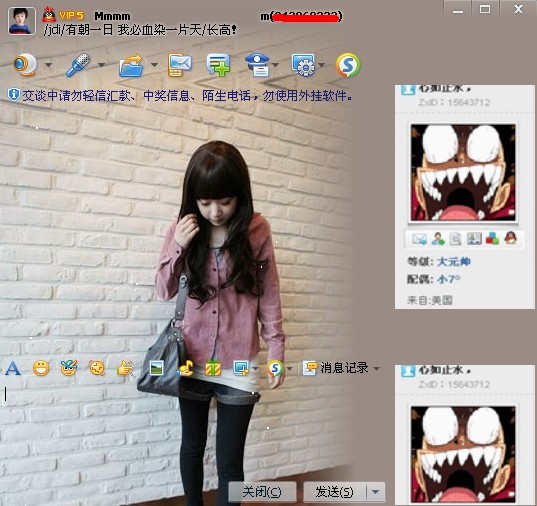This screenshot has width=537, height=506.
Task: Open font settings with the letter A icon
Action: (x=13, y=369)
